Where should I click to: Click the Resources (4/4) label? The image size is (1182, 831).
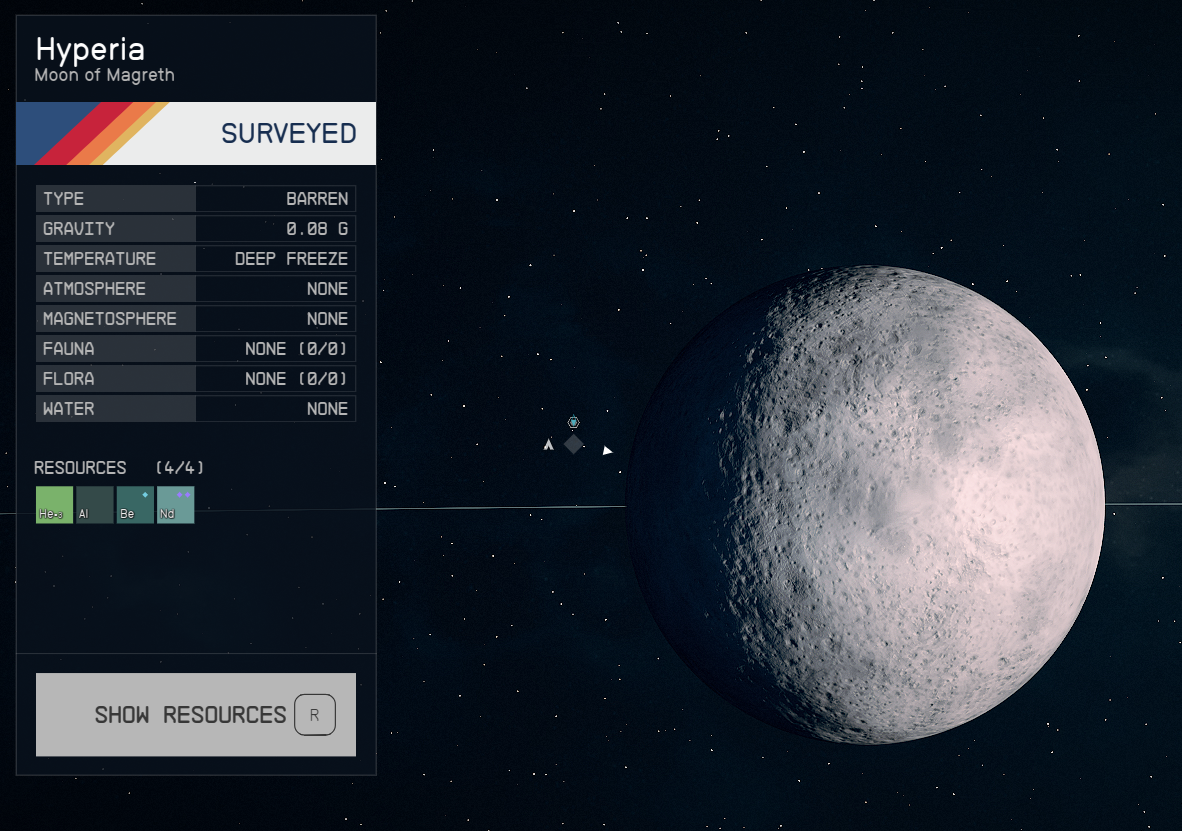coord(118,468)
